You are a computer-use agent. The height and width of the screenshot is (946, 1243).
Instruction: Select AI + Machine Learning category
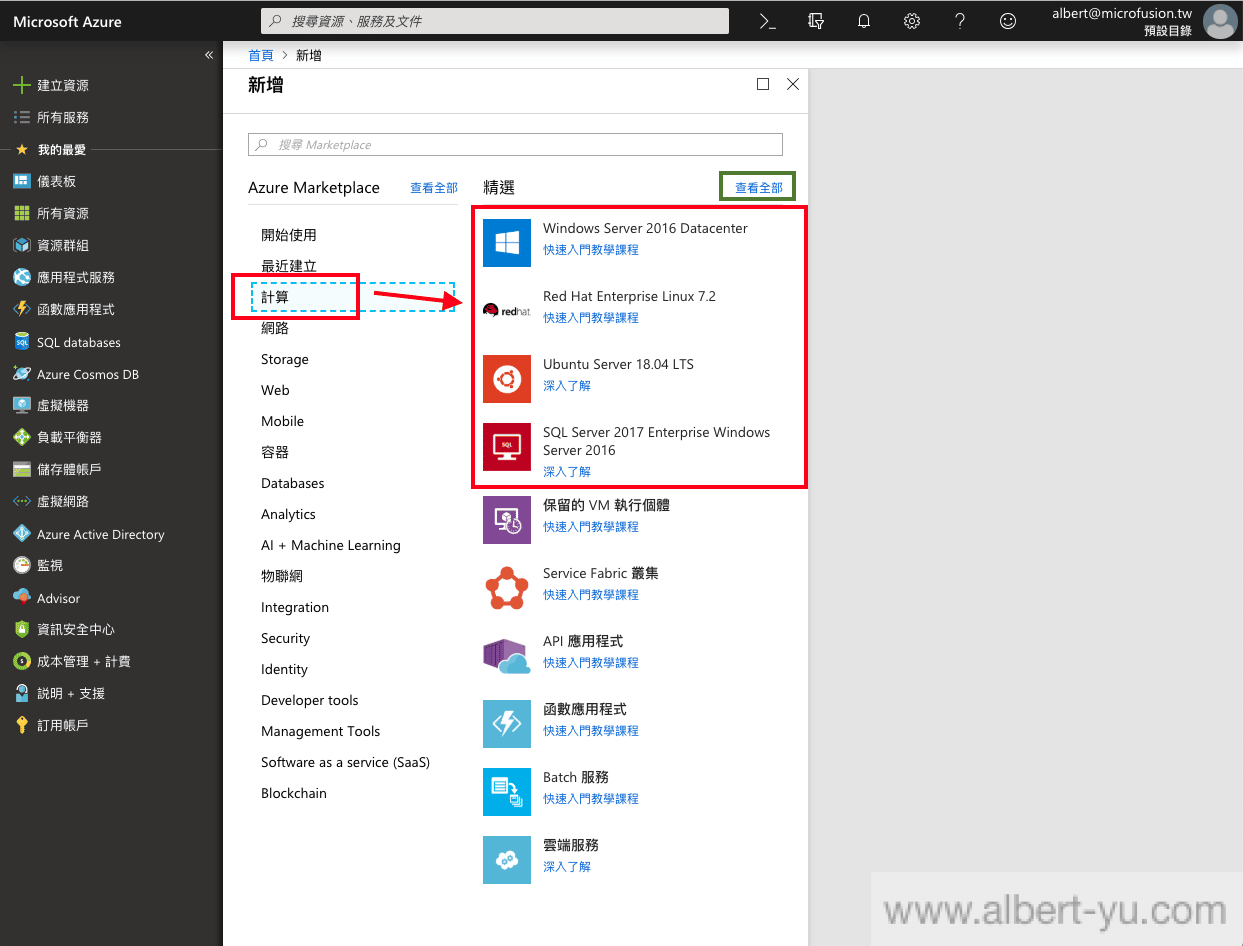pos(331,545)
